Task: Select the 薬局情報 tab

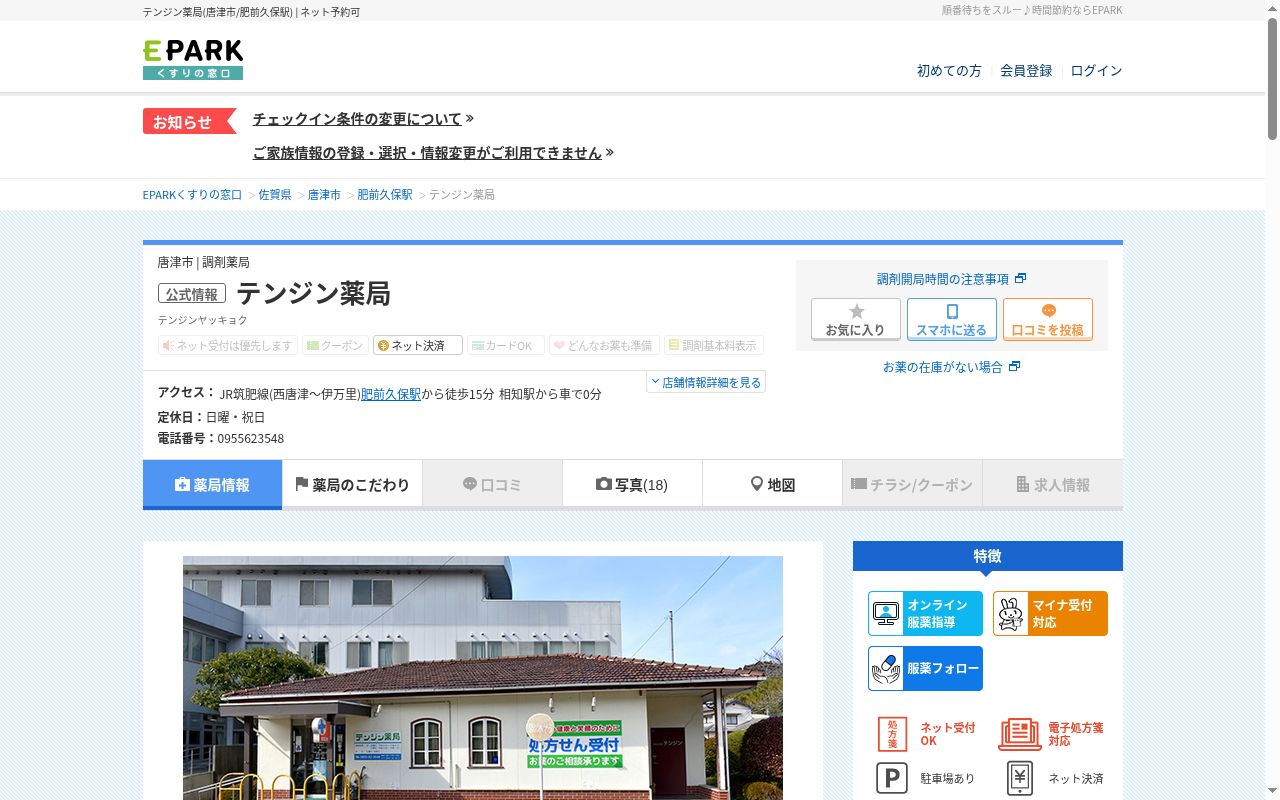Action: [212, 484]
